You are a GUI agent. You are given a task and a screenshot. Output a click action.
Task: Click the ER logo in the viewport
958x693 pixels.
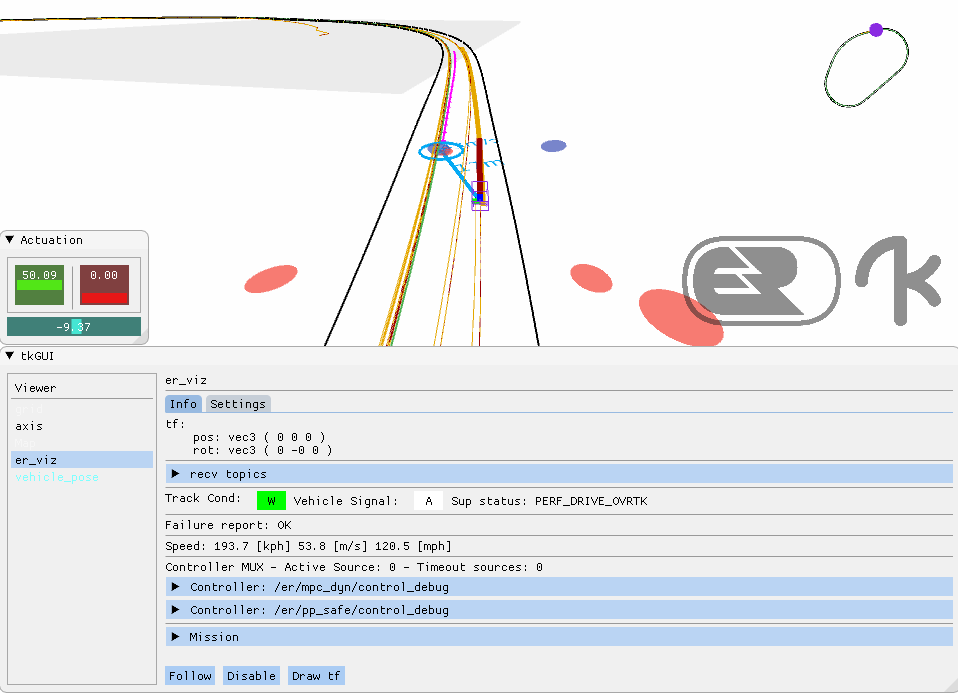762,281
